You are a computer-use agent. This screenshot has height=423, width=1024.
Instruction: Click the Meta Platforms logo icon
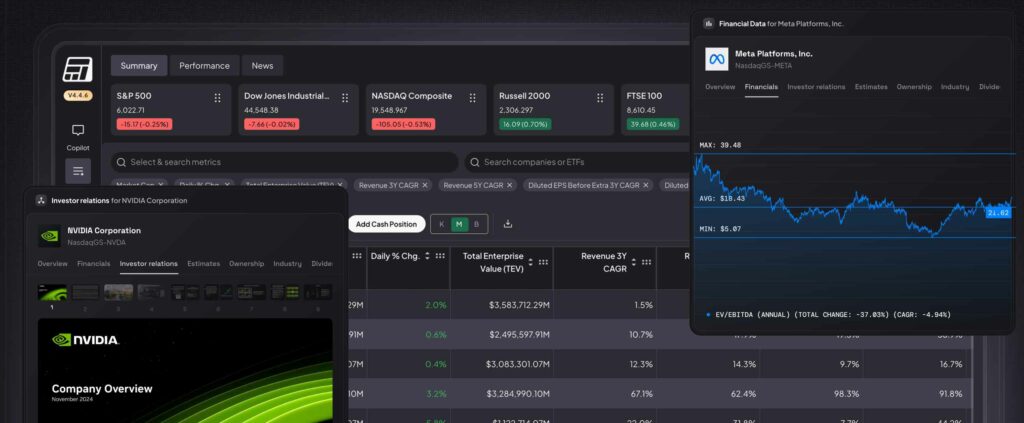click(x=716, y=59)
